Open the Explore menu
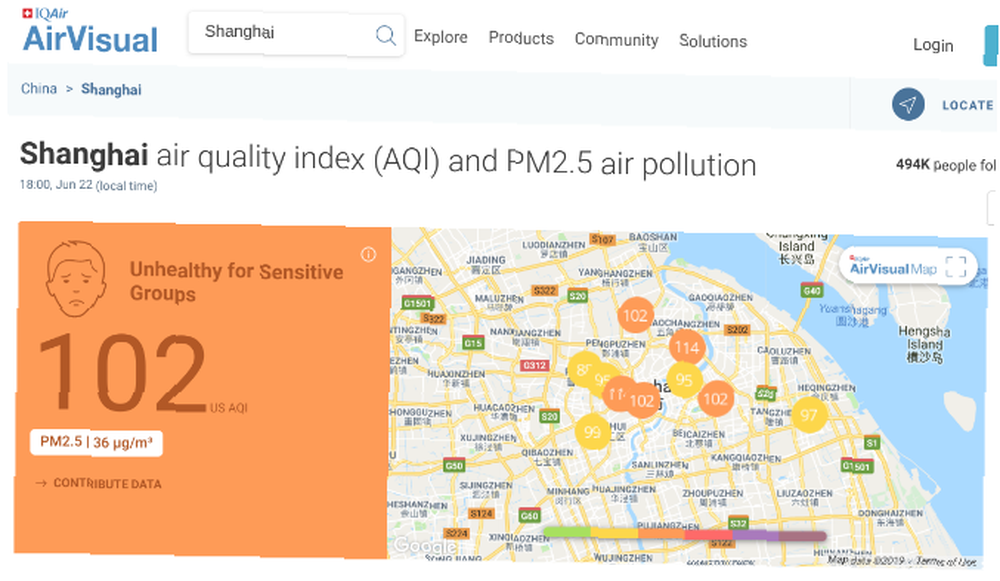Viewport: 1000px width, 581px height. click(x=441, y=37)
